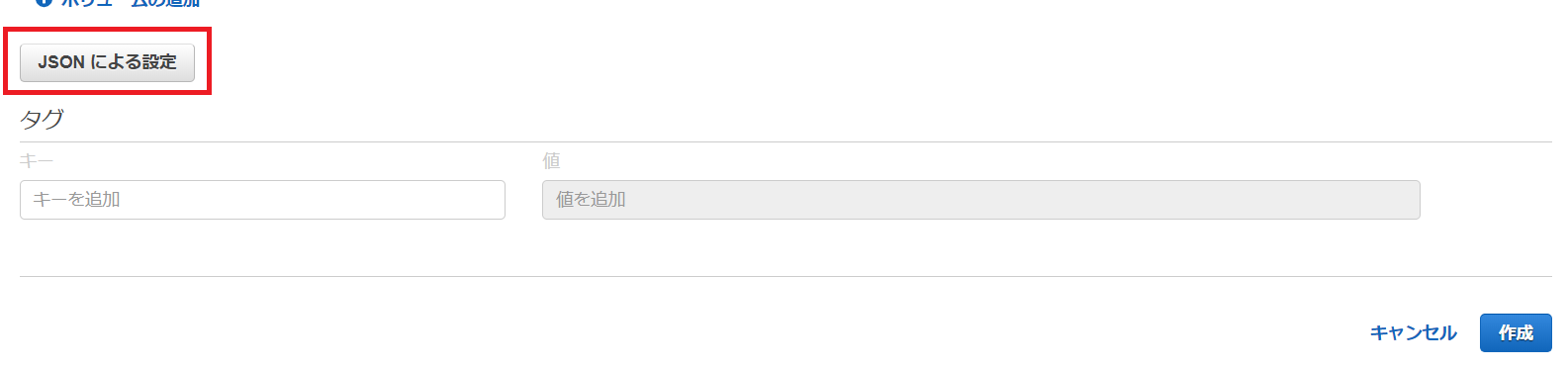The width and height of the screenshot is (1568, 369).
Task: Click the JSON による設定 button
Action: [107, 62]
